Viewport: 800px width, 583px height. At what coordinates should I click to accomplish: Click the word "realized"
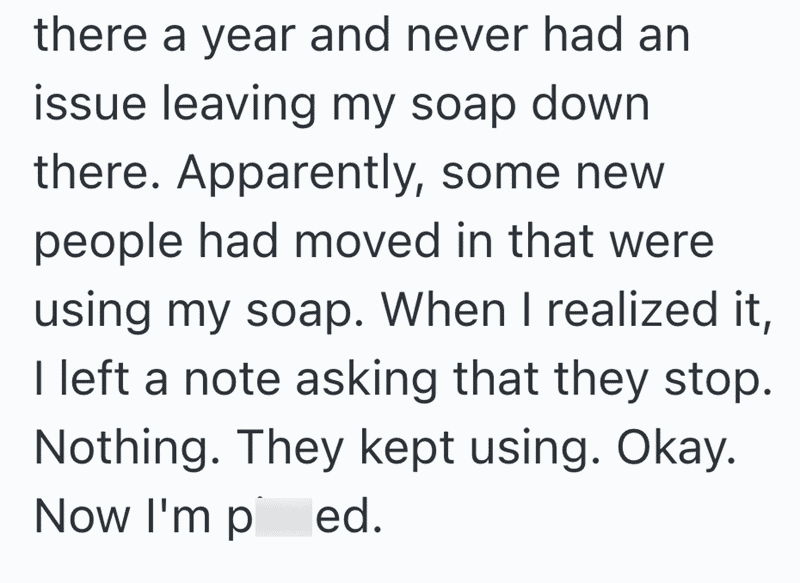click(632, 309)
